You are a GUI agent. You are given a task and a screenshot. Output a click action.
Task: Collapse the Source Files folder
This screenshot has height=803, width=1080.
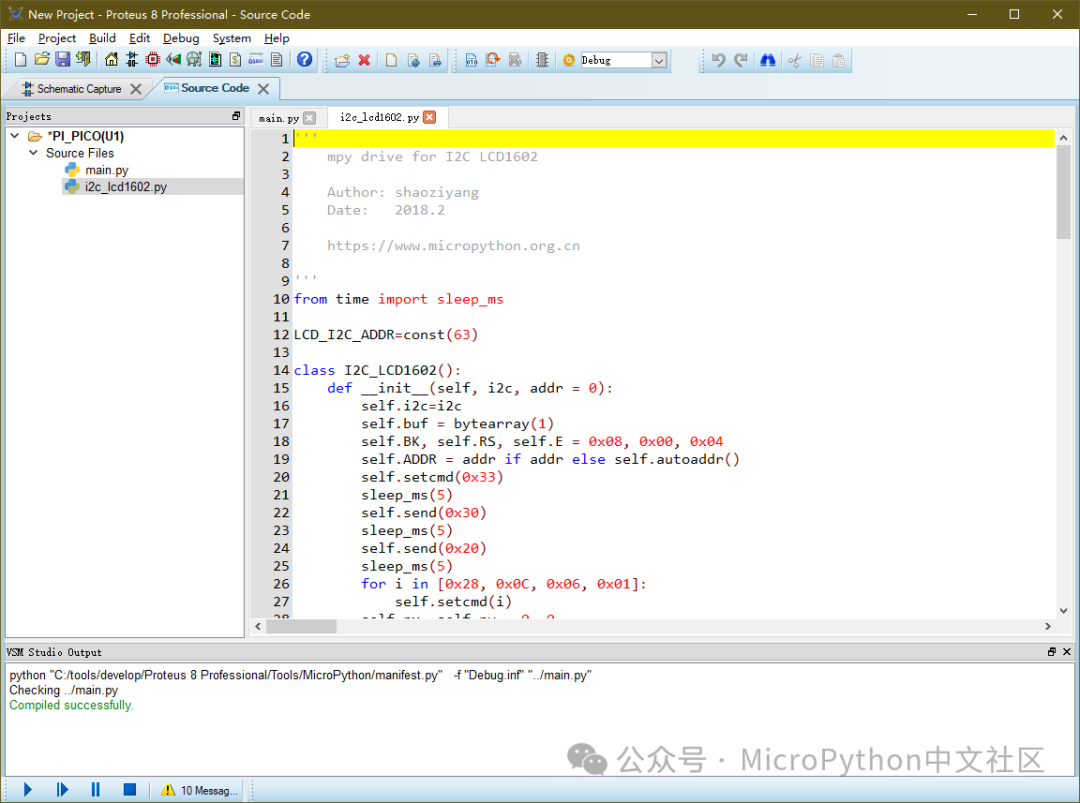33,152
